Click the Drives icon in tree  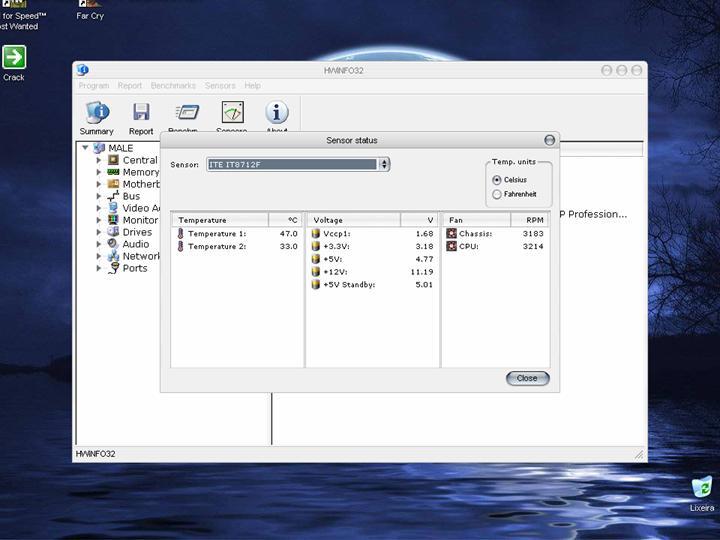(x=113, y=232)
